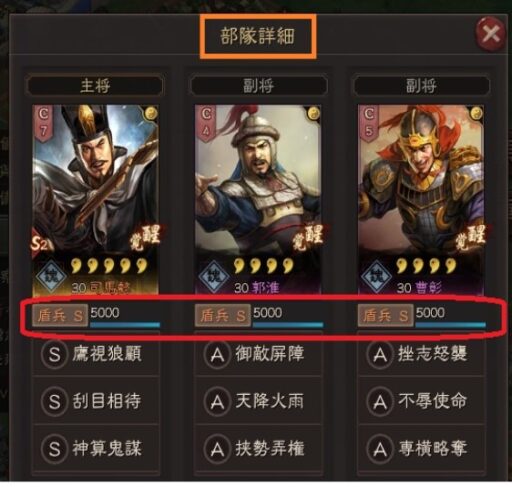This screenshot has width=512, height=487.
Task: Click the 5000 troop bar under 郭淮
Action: pos(288,317)
